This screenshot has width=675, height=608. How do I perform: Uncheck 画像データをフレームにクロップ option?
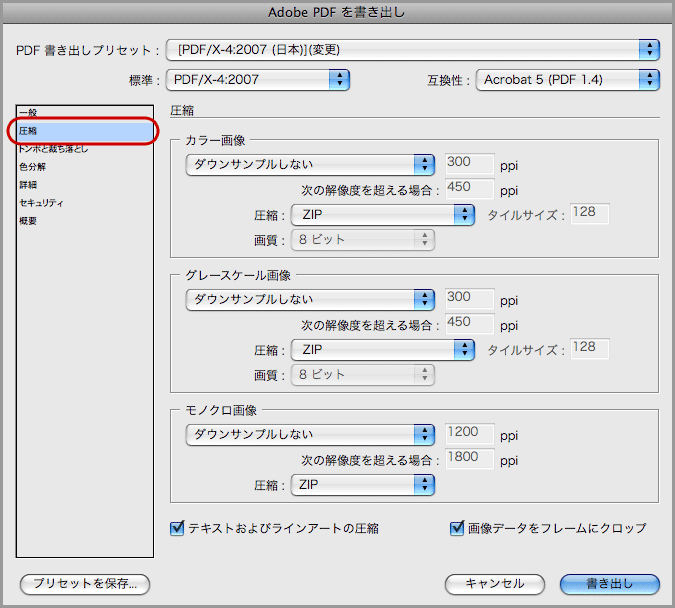458,528
